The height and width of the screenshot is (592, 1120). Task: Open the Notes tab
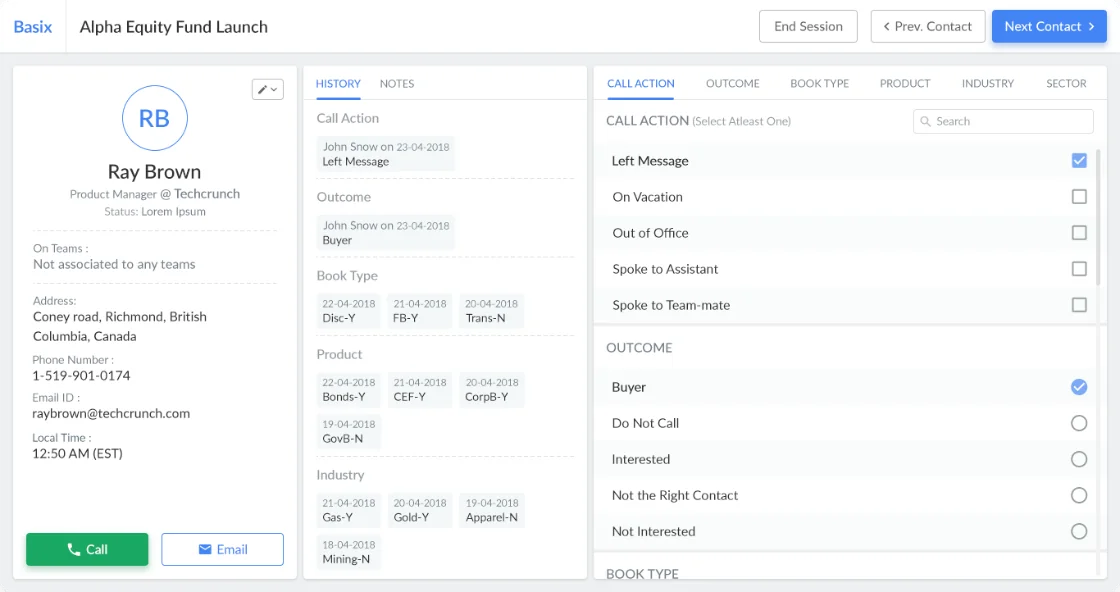click(396, 84)
